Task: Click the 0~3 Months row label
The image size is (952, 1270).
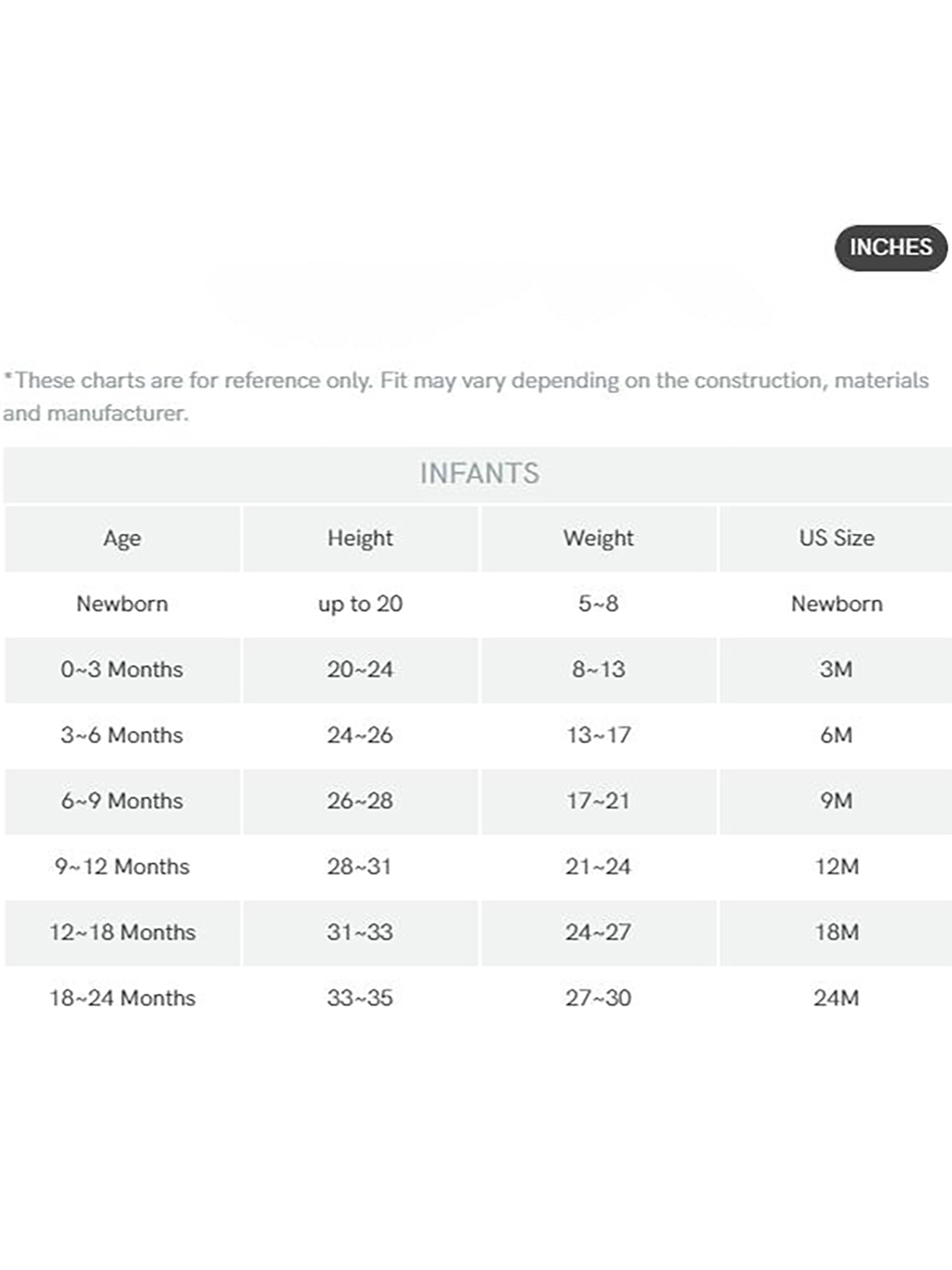Action: (x=122, y=669)
